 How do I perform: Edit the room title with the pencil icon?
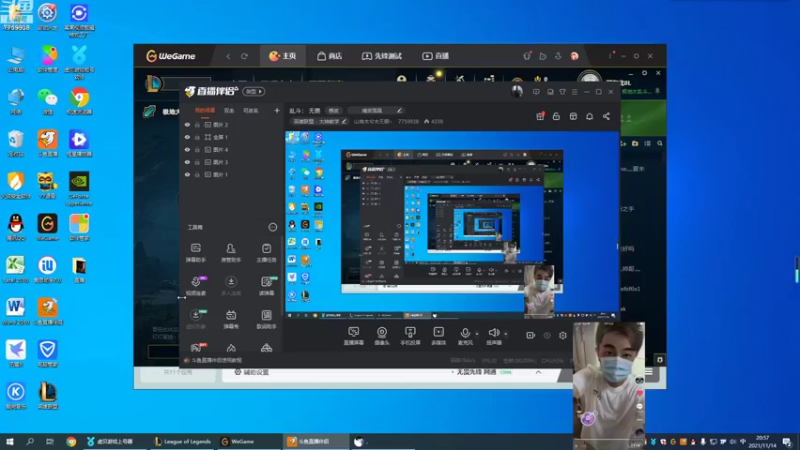(x=399, y=110)
